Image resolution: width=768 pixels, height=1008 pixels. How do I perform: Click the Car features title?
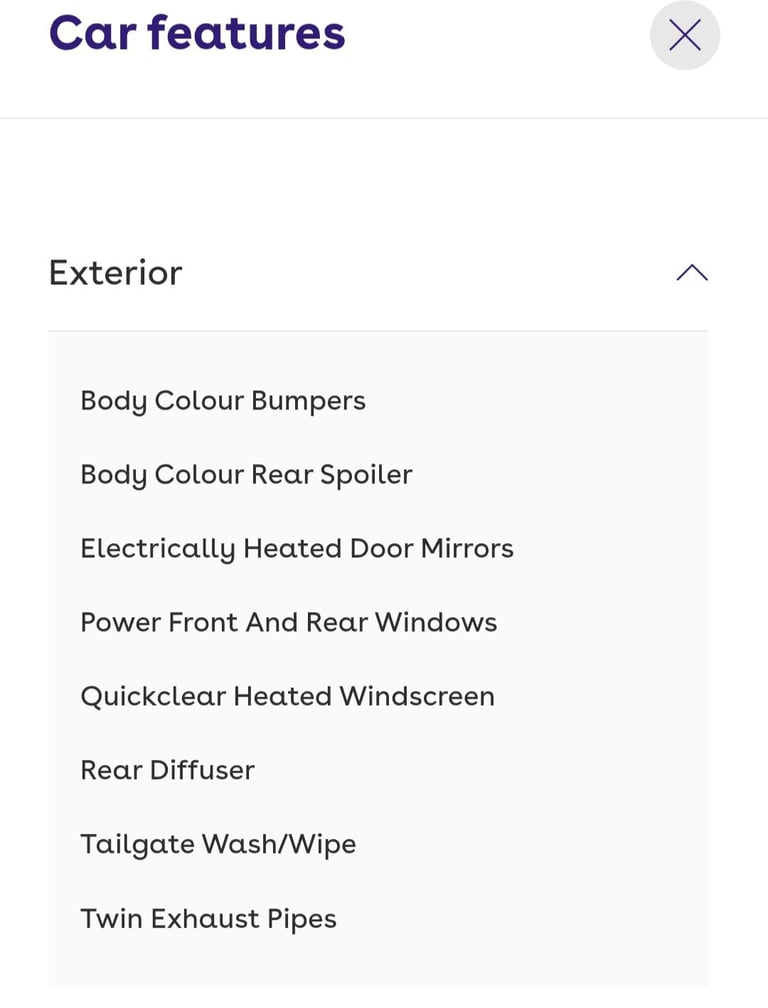(x=197, y=33)
